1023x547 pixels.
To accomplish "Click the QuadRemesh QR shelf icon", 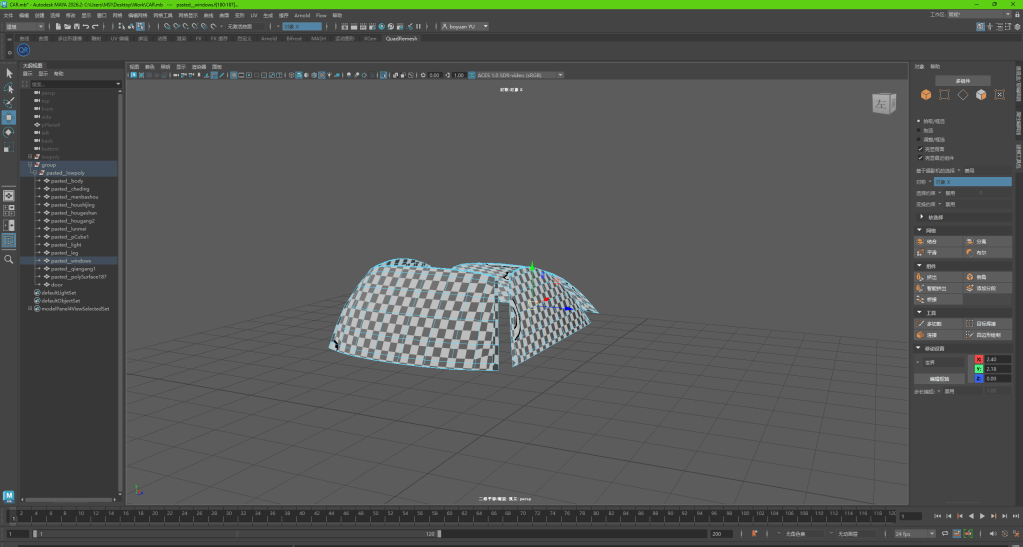I will [x=25, y=49].
